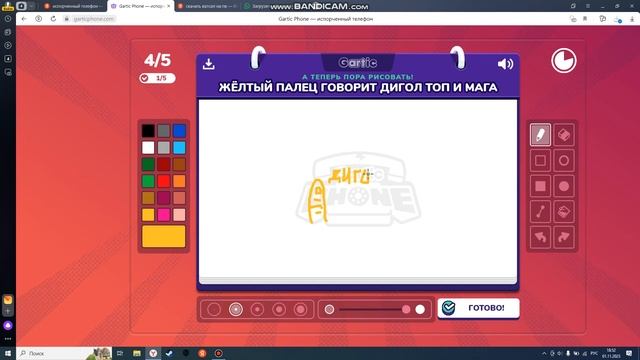640x360 pixels.
Task: Set opacity to minimum with the left dot
Action: [x=329, y=309]
